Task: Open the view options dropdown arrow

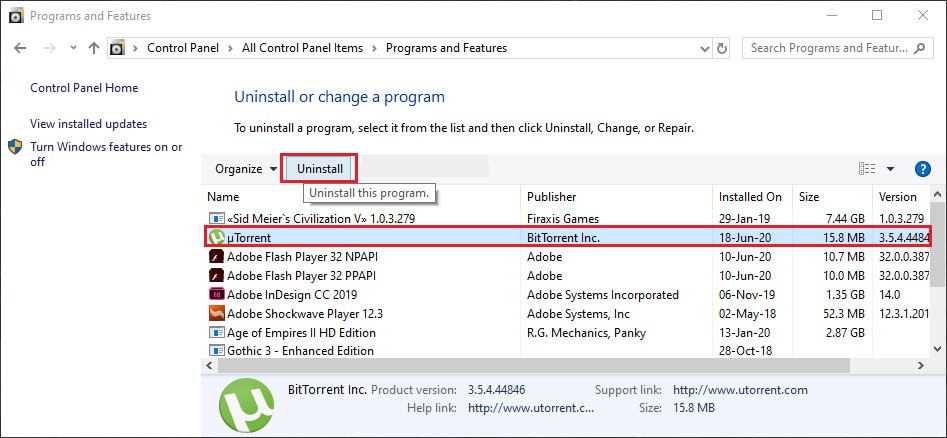Action: (890, 169)
